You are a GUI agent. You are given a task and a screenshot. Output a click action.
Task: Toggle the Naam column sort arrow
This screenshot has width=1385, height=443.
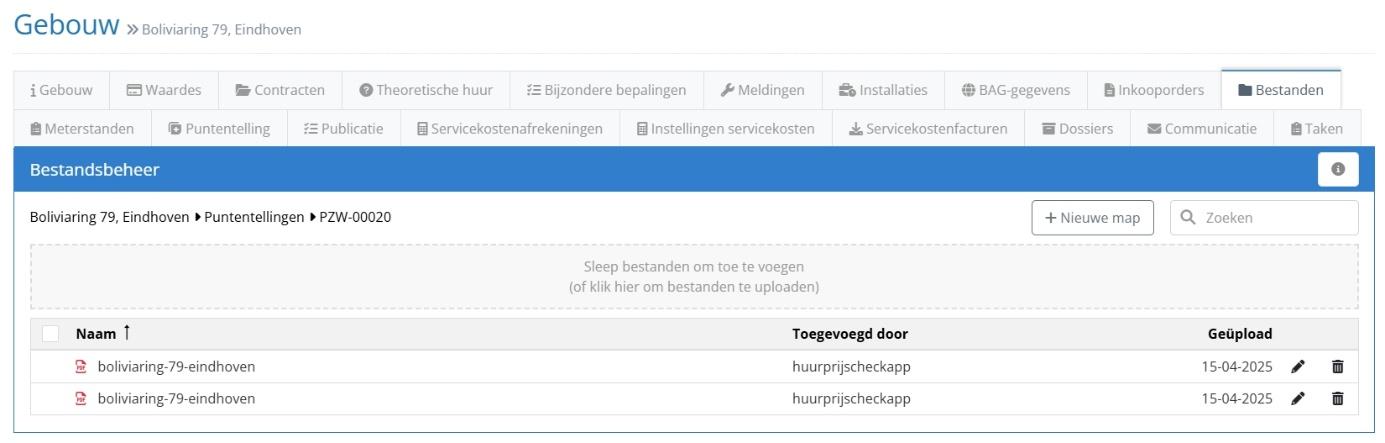coord(127,334)
